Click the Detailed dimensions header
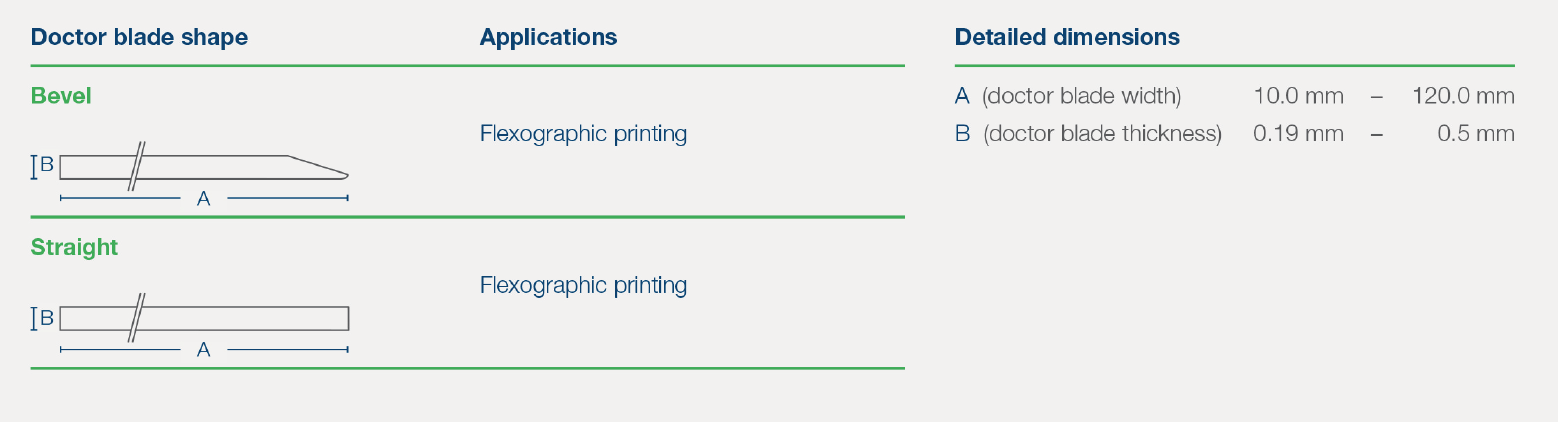 [x=1067, y=38]
